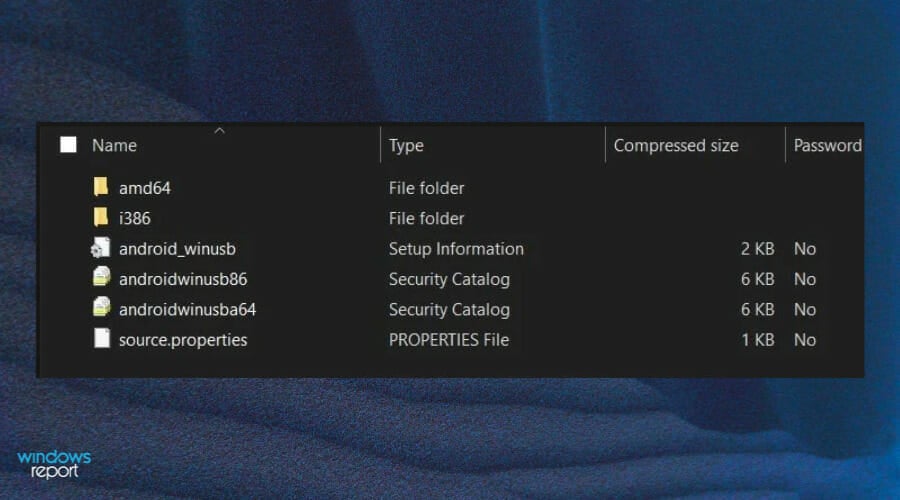Click the Password column header

point(828,146)
